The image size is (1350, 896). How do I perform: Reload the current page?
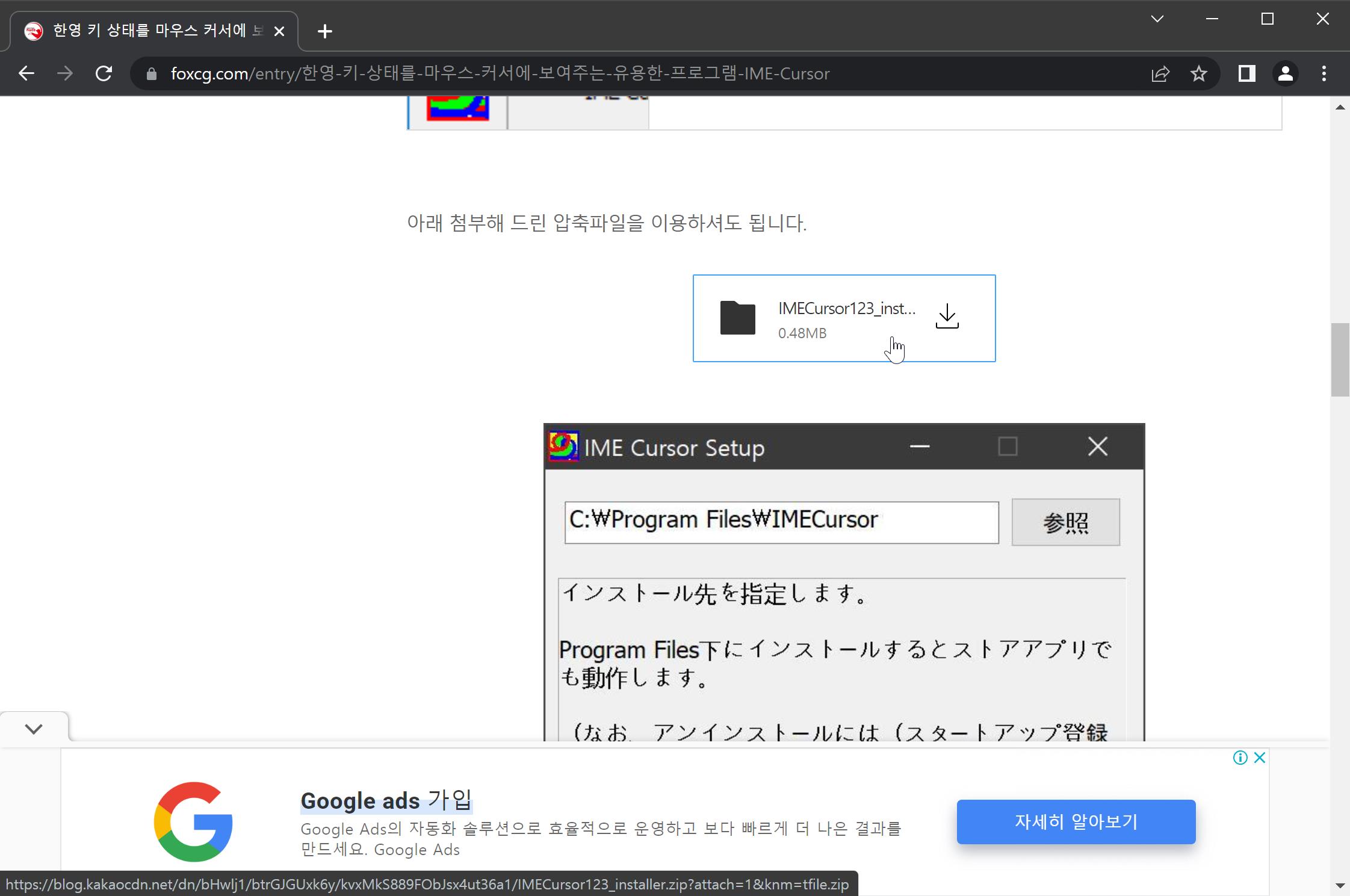tap(104, 73)
